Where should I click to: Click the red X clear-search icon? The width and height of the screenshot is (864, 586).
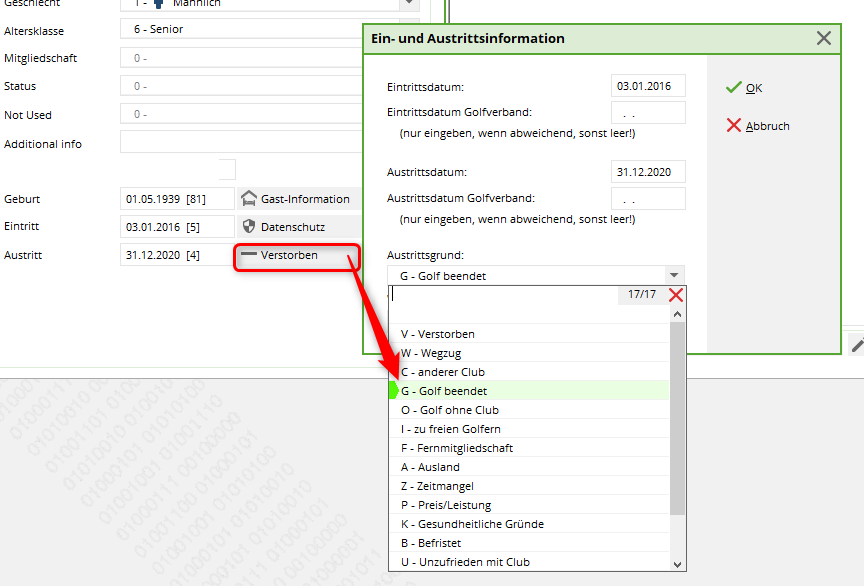676,295
